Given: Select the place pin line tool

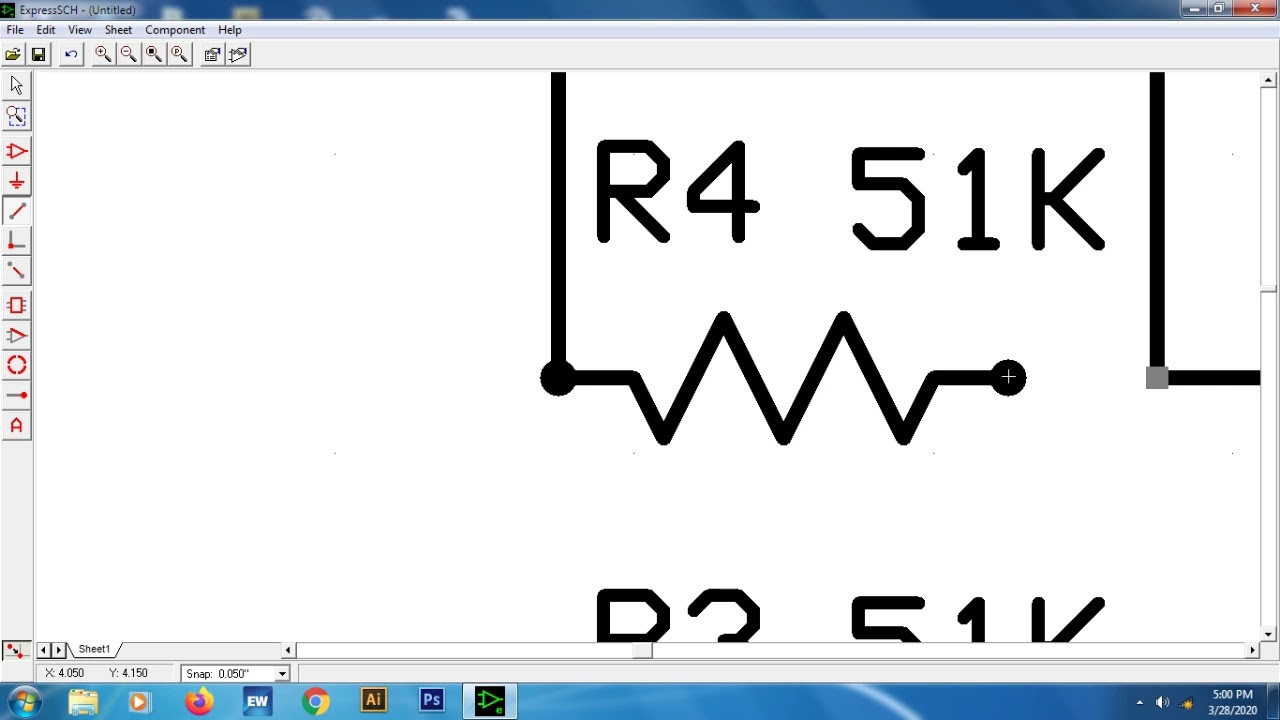Looking at the screenshot, I should [16, 396].
